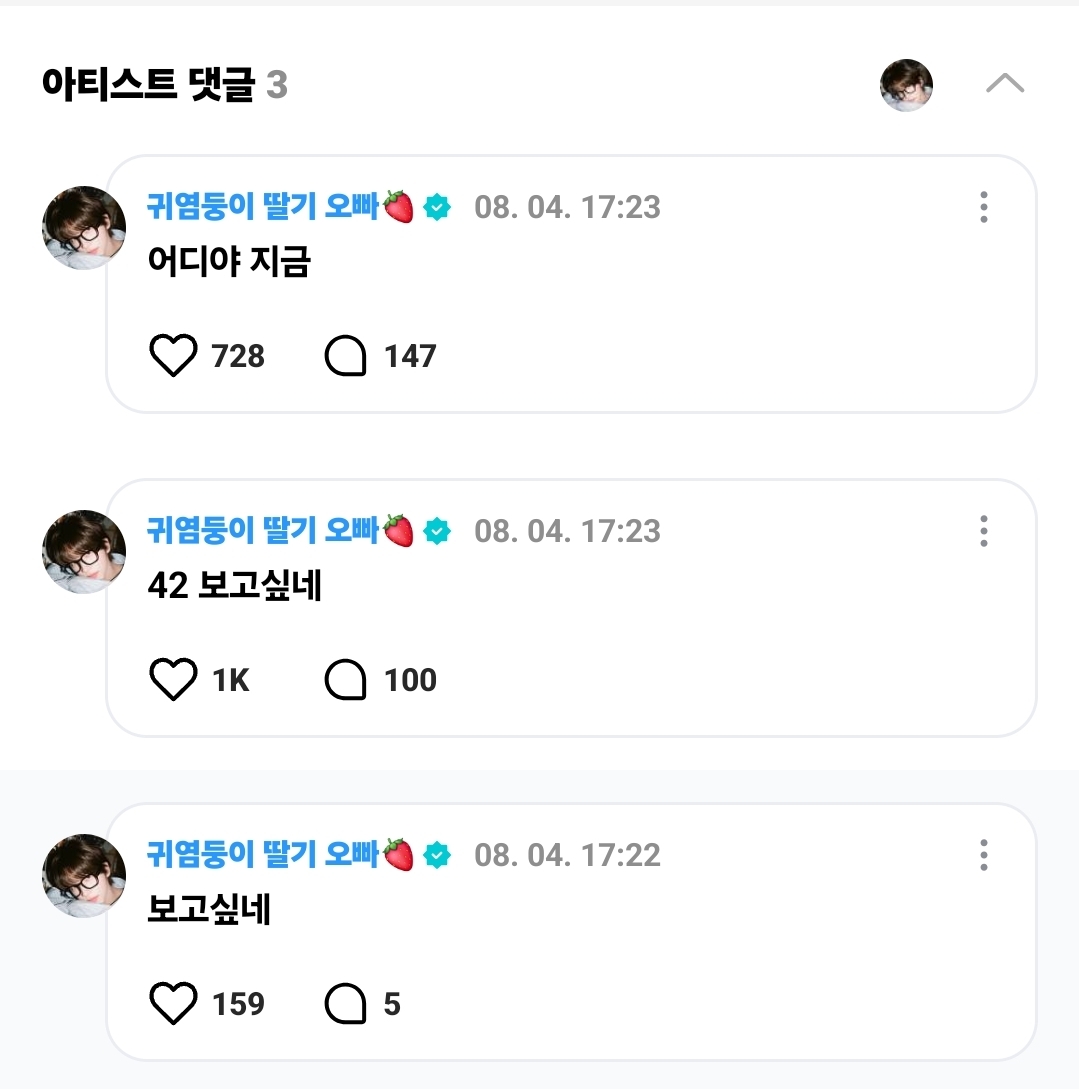This screenshot has height=1089, width=1079.
Task: Open replies on the 17:22 '보고싶네' comment
Action: [346, 1004]
